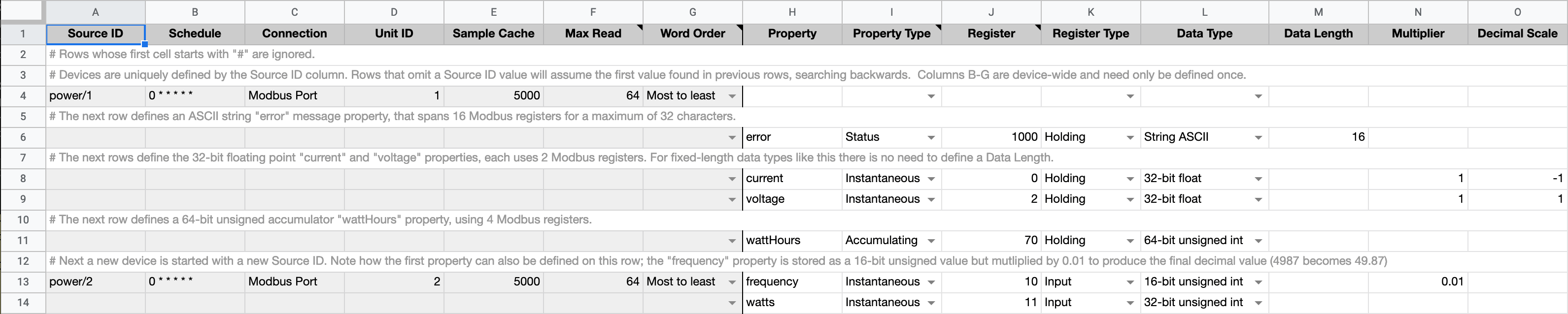Select the Multiplier cell showing 0.01
1568x314 pixels.
click(x=1418, y=282)
